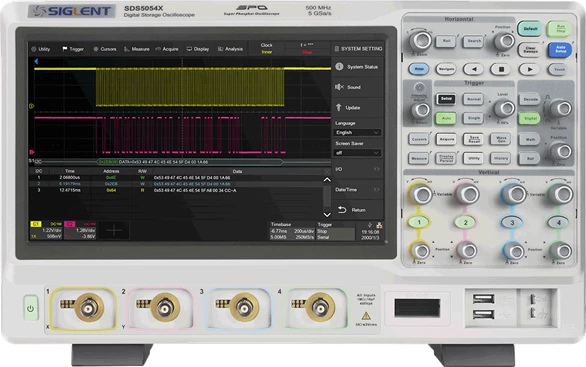Push the horizontal Zoom knob
The height and width of the screenshot is (367, 586).
point(421,40)
